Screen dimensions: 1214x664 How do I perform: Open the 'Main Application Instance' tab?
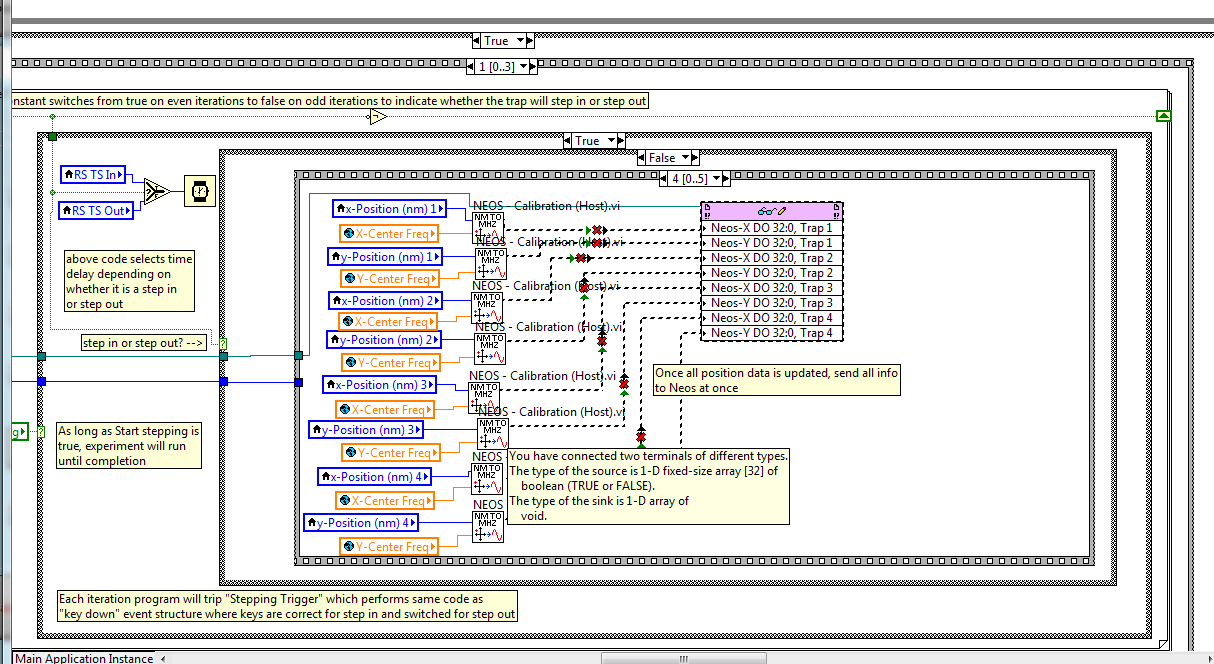click(84, 658)
